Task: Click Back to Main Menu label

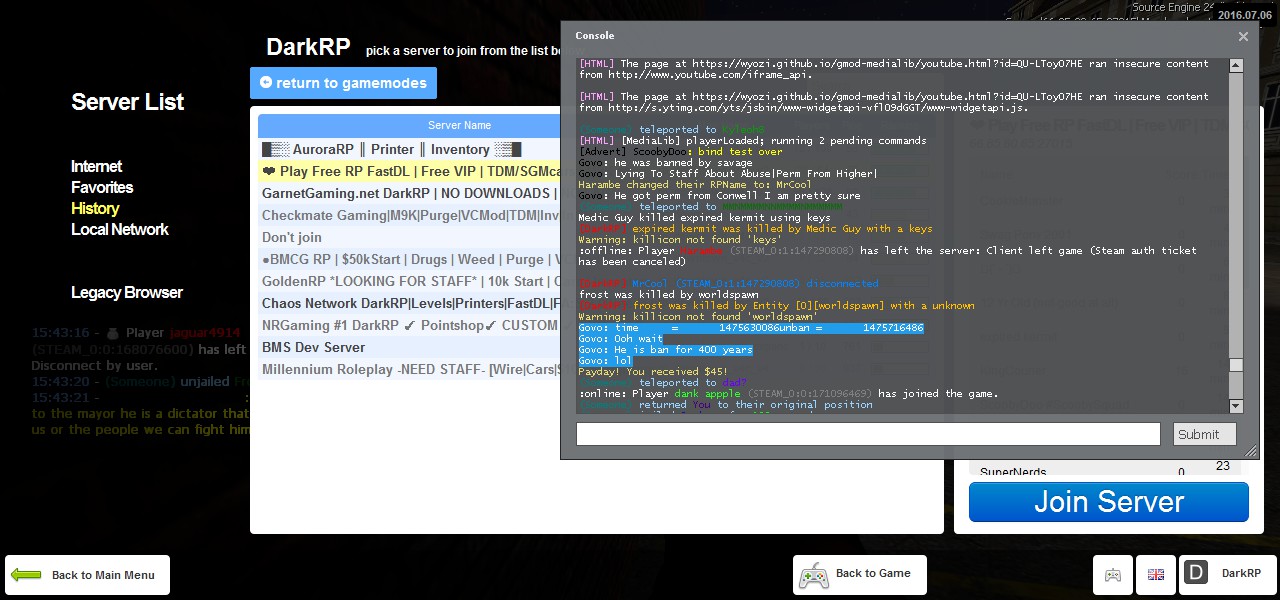Action: tap(103, 575)
